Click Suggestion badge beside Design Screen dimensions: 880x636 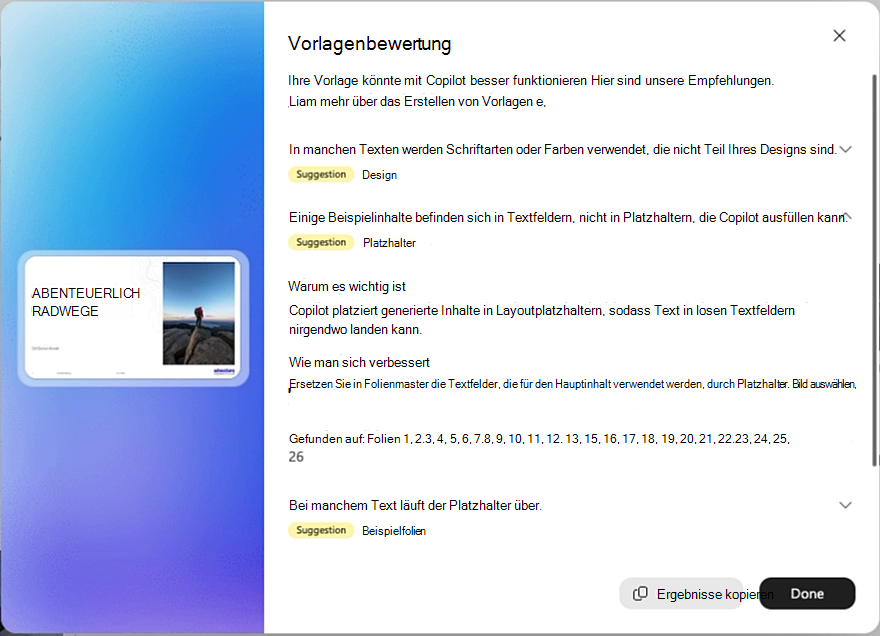pos(321,175)
